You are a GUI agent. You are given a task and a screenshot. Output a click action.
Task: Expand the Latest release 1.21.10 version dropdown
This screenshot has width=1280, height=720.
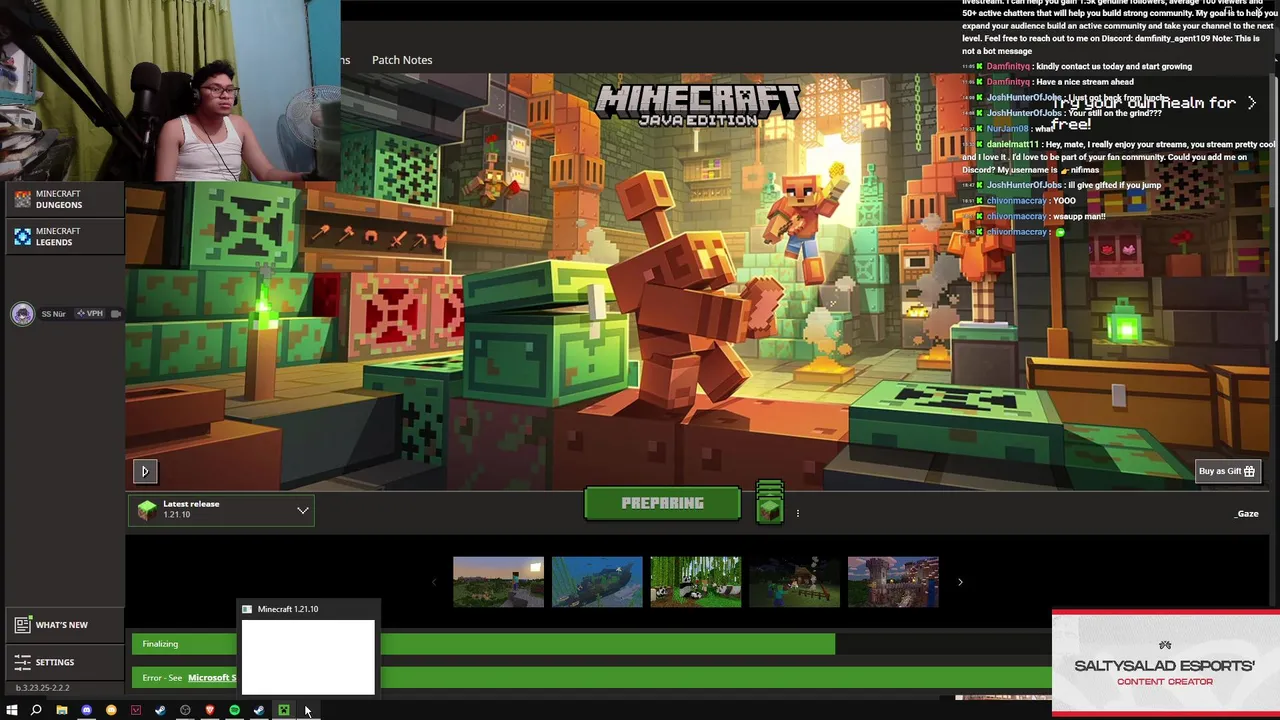point(221,510)
